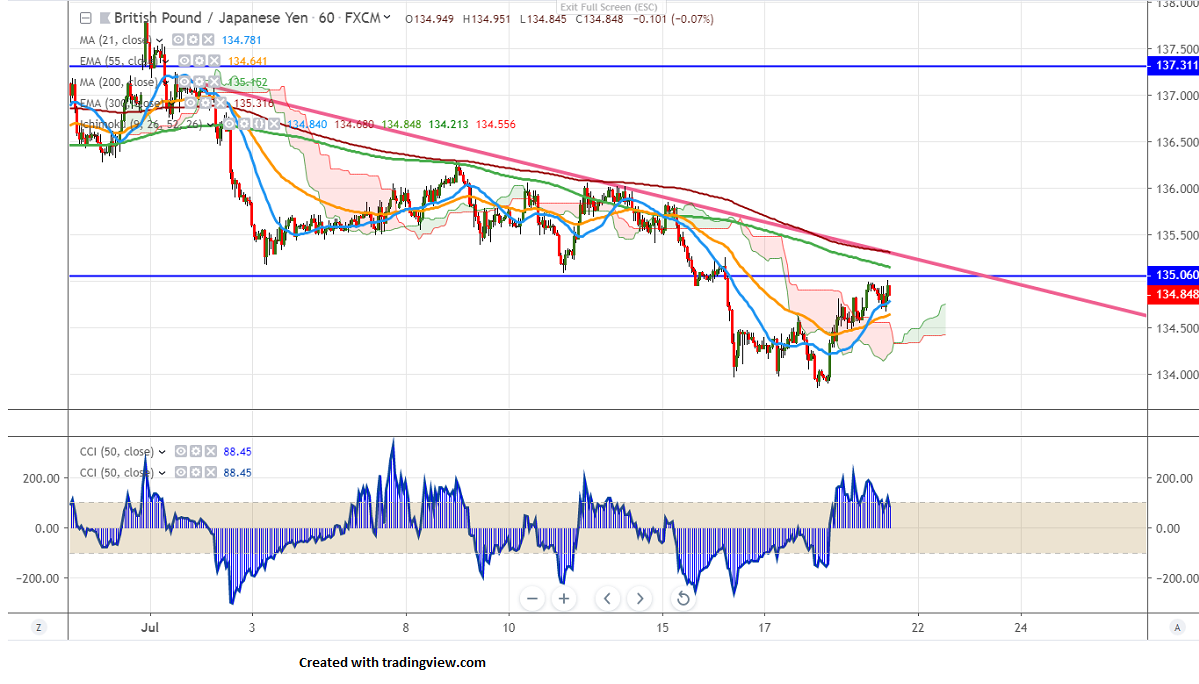Zoom out the chart with minus button
This screenshot has width=1199, height=684.
tap(532, 598)
